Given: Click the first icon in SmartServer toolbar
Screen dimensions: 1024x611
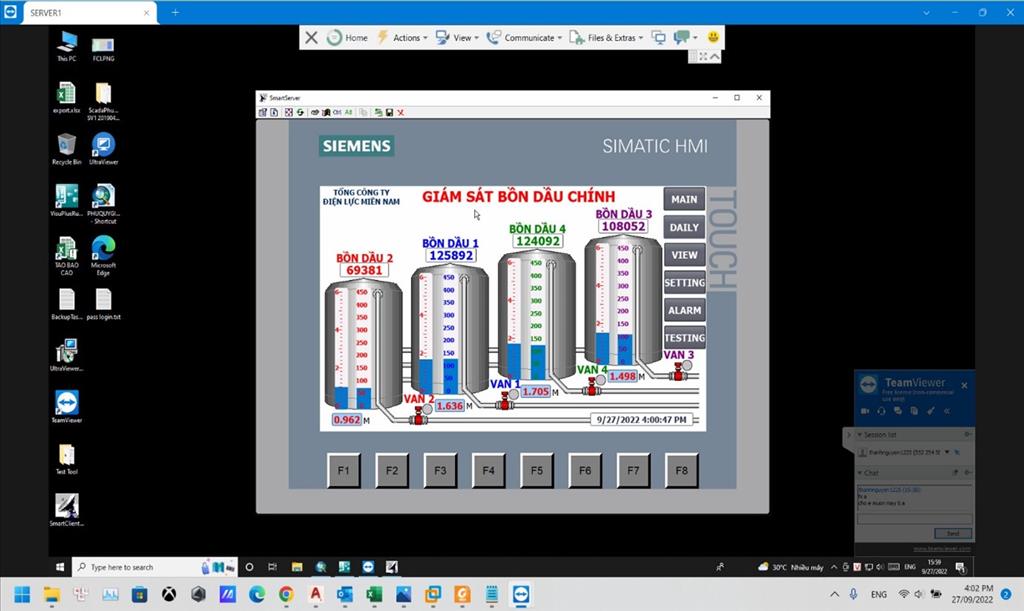Looking at the screenshot, I should (263, 112).
